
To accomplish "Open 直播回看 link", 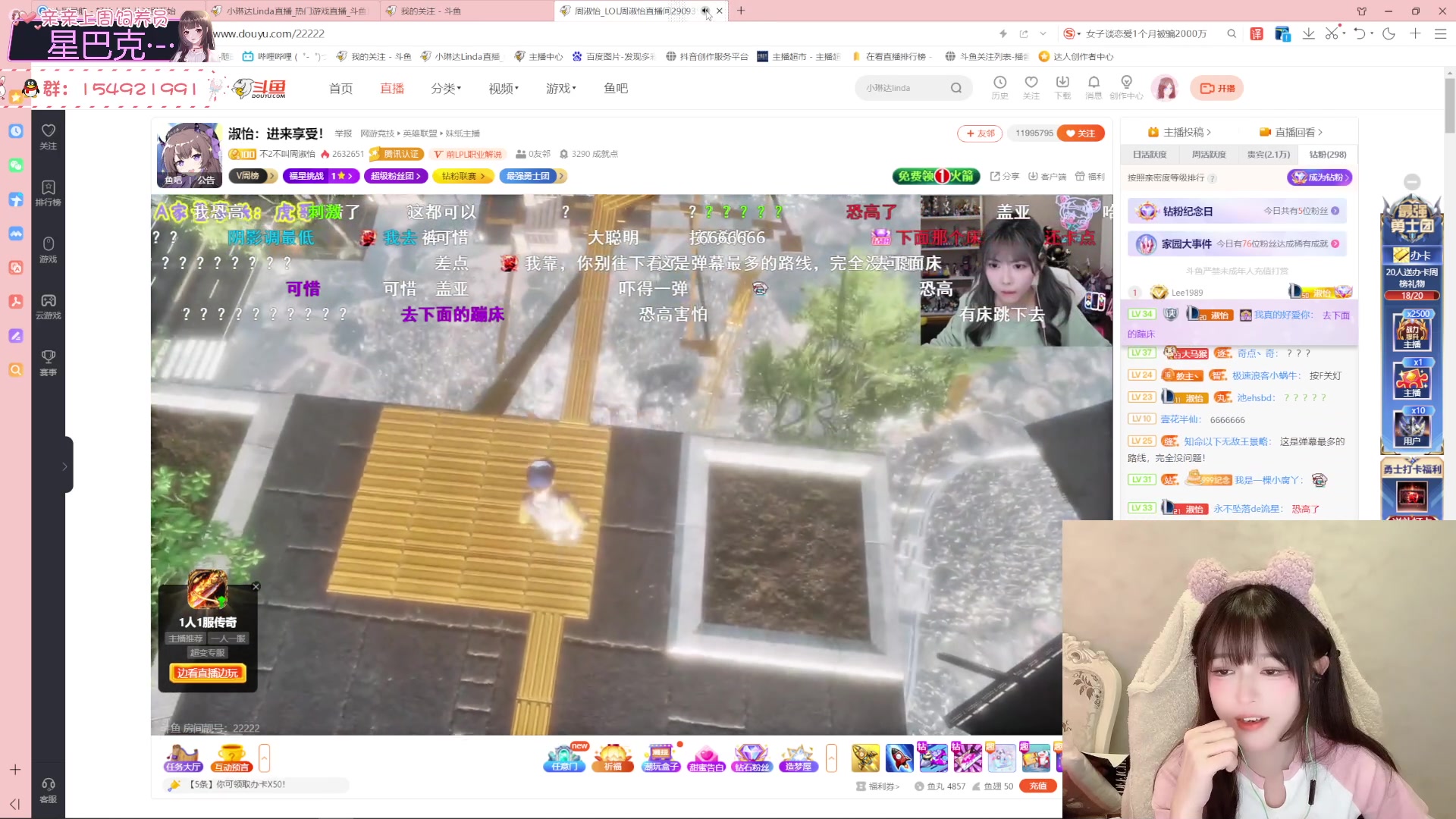I will click(x=1291, y=132).
